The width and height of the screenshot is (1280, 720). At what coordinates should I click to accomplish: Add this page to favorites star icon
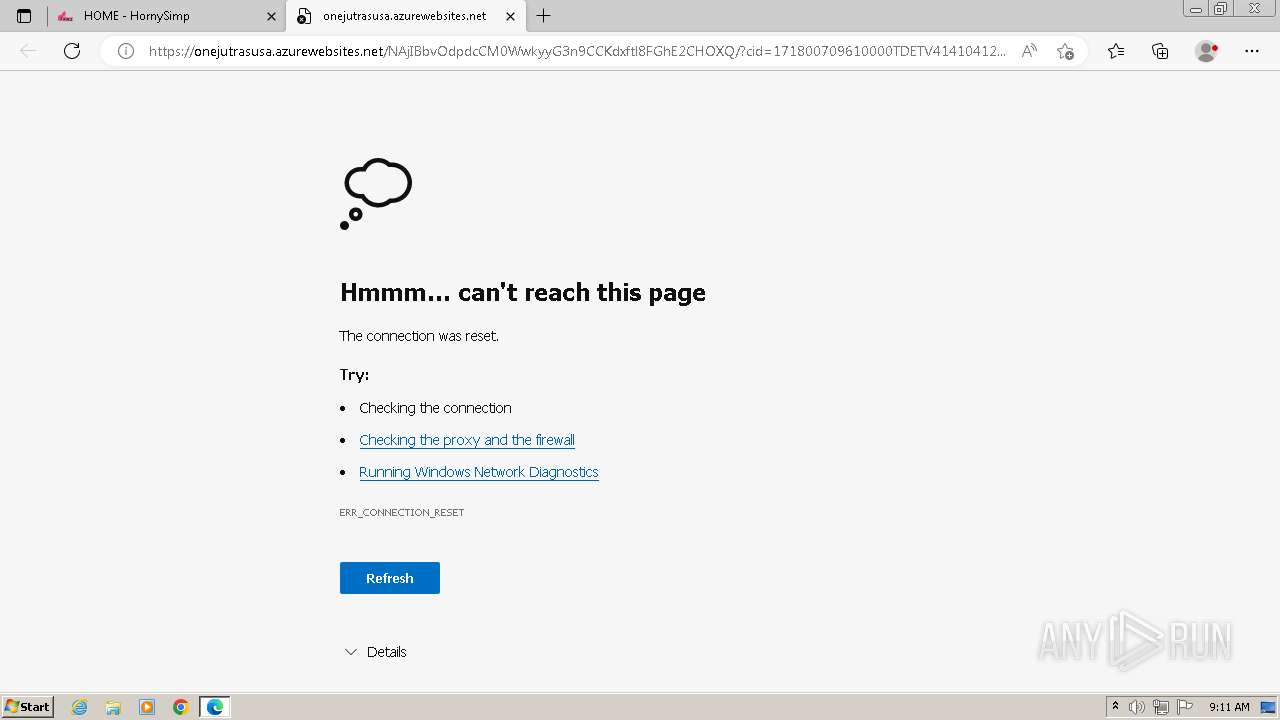coord(1065,51)
